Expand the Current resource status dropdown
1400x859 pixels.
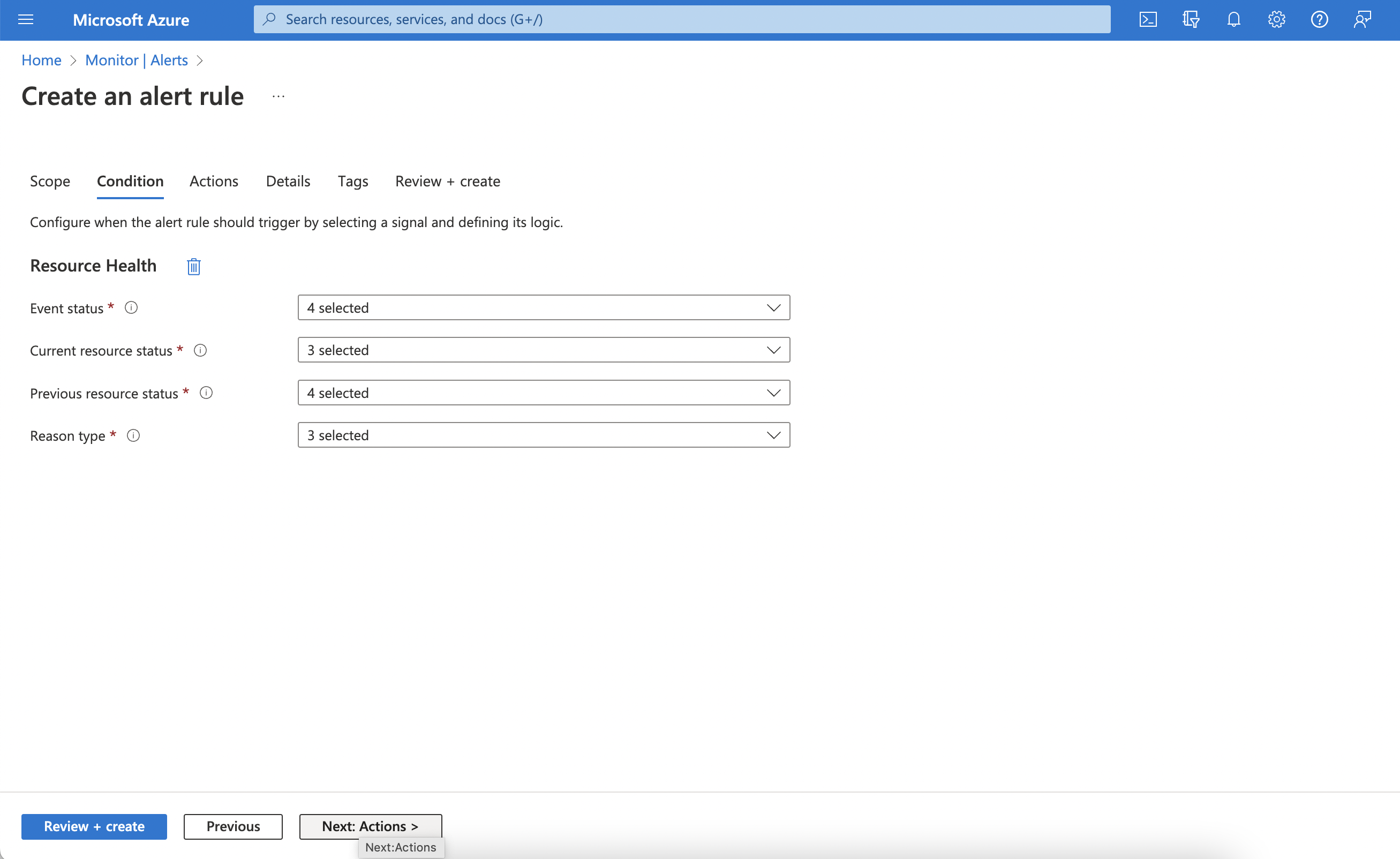(543, 350)
